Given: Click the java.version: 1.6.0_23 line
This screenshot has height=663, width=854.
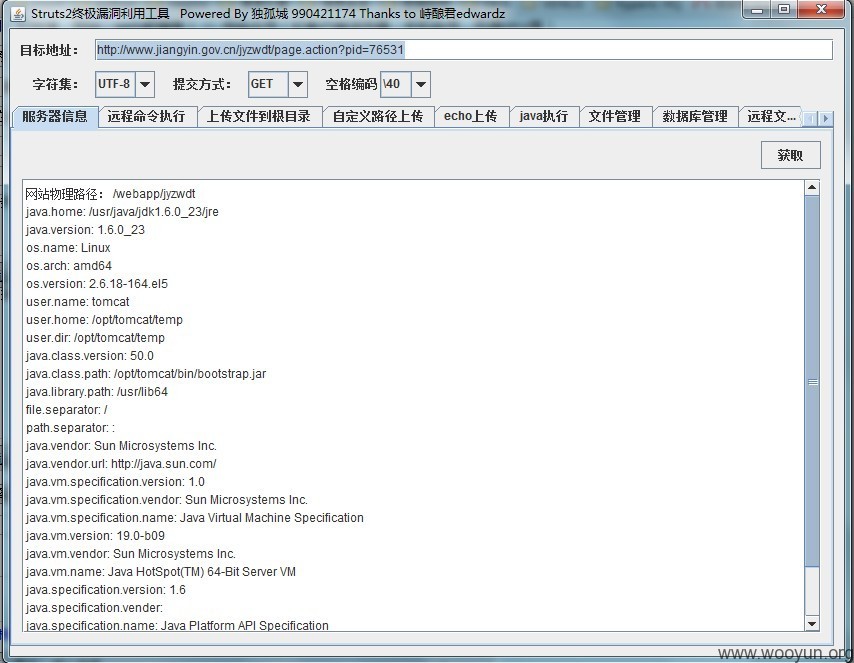Looking at the screenshot, I should coord(85,230).
